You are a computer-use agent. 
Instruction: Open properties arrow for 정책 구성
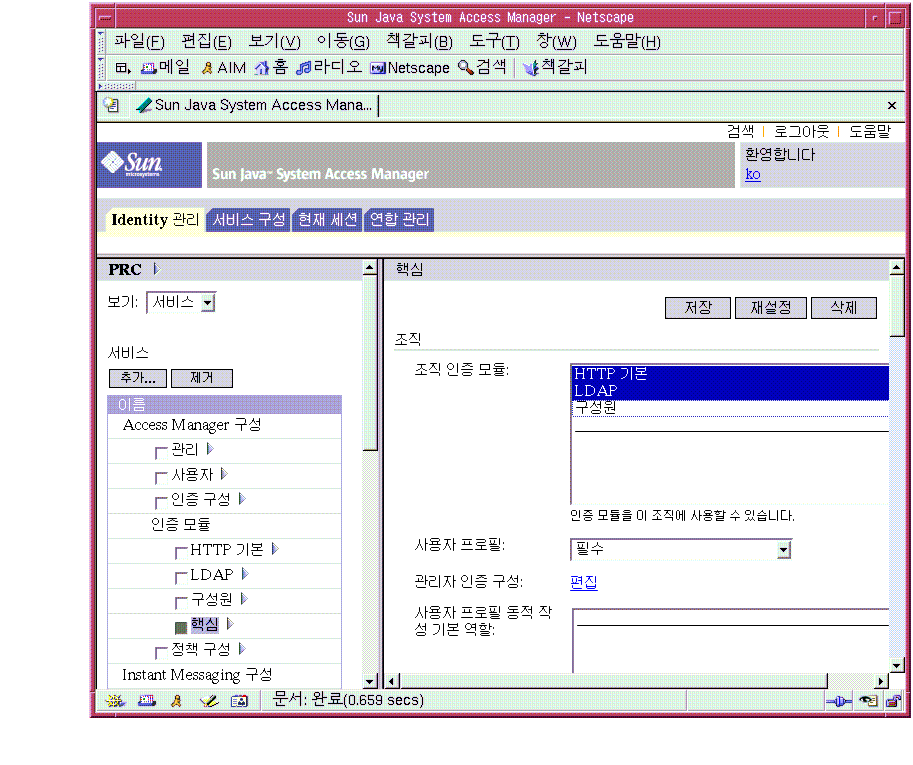242,649
